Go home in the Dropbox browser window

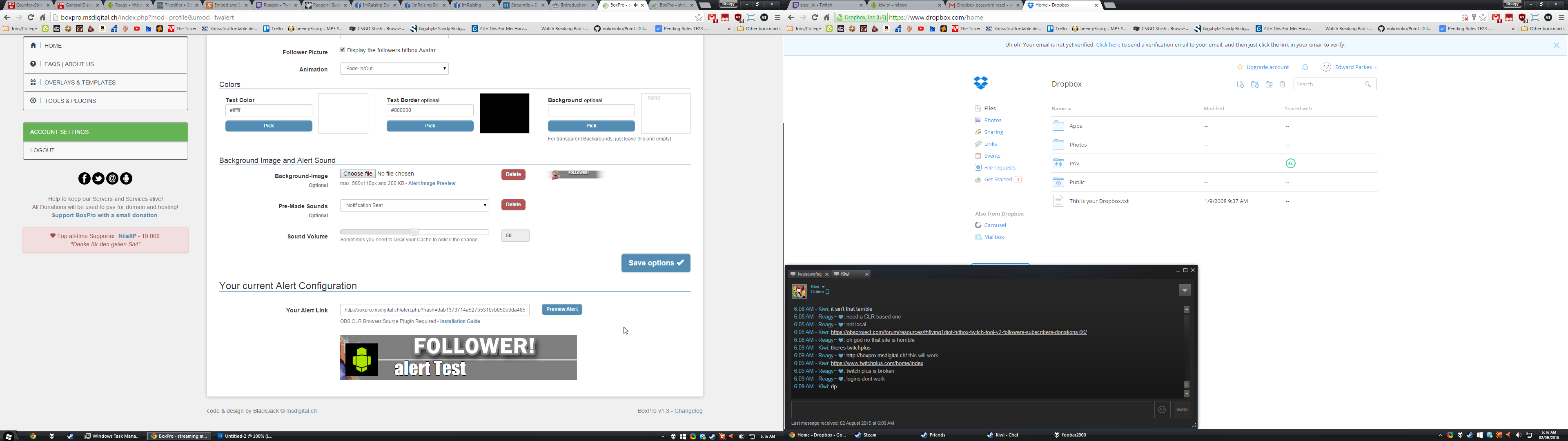[x=826, y=18]
